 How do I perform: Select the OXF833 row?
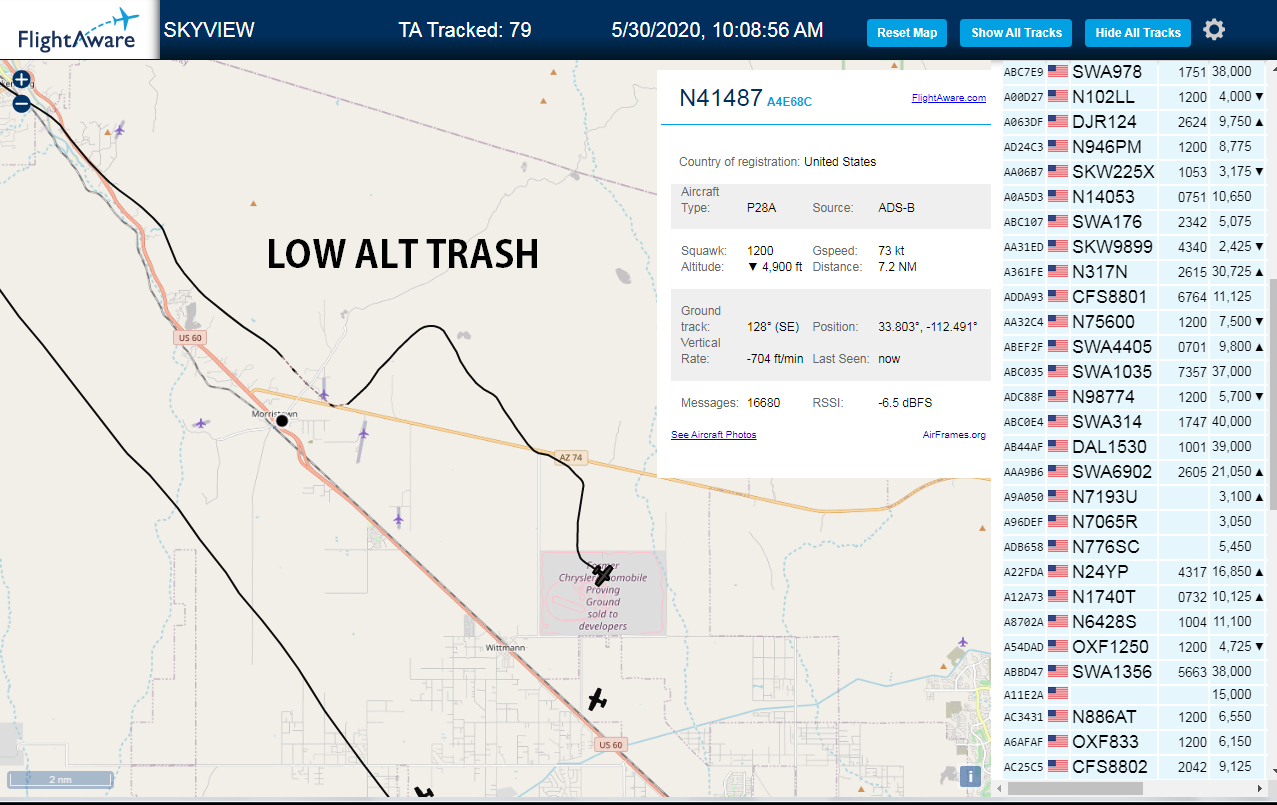(x=1134, y=742)
